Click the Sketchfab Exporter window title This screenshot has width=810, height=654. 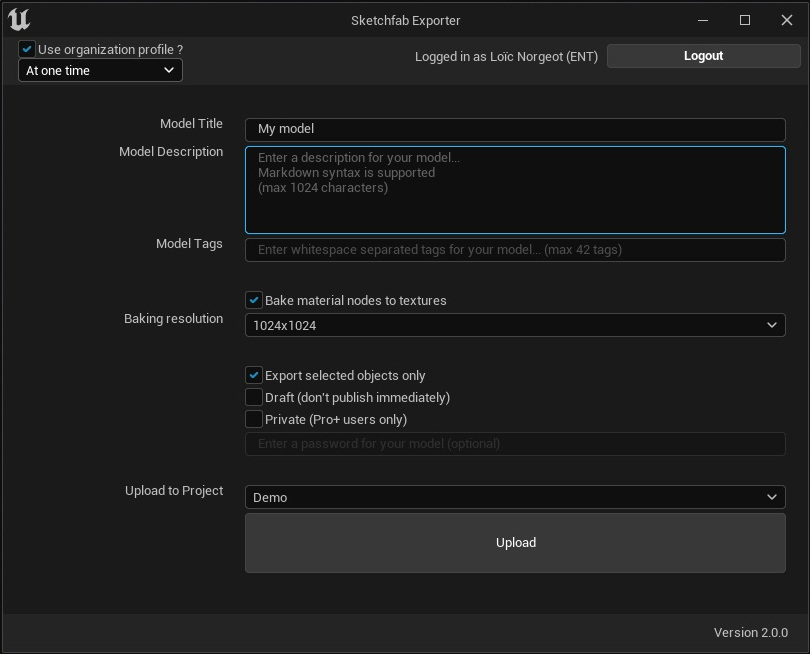tap(406, 21)
